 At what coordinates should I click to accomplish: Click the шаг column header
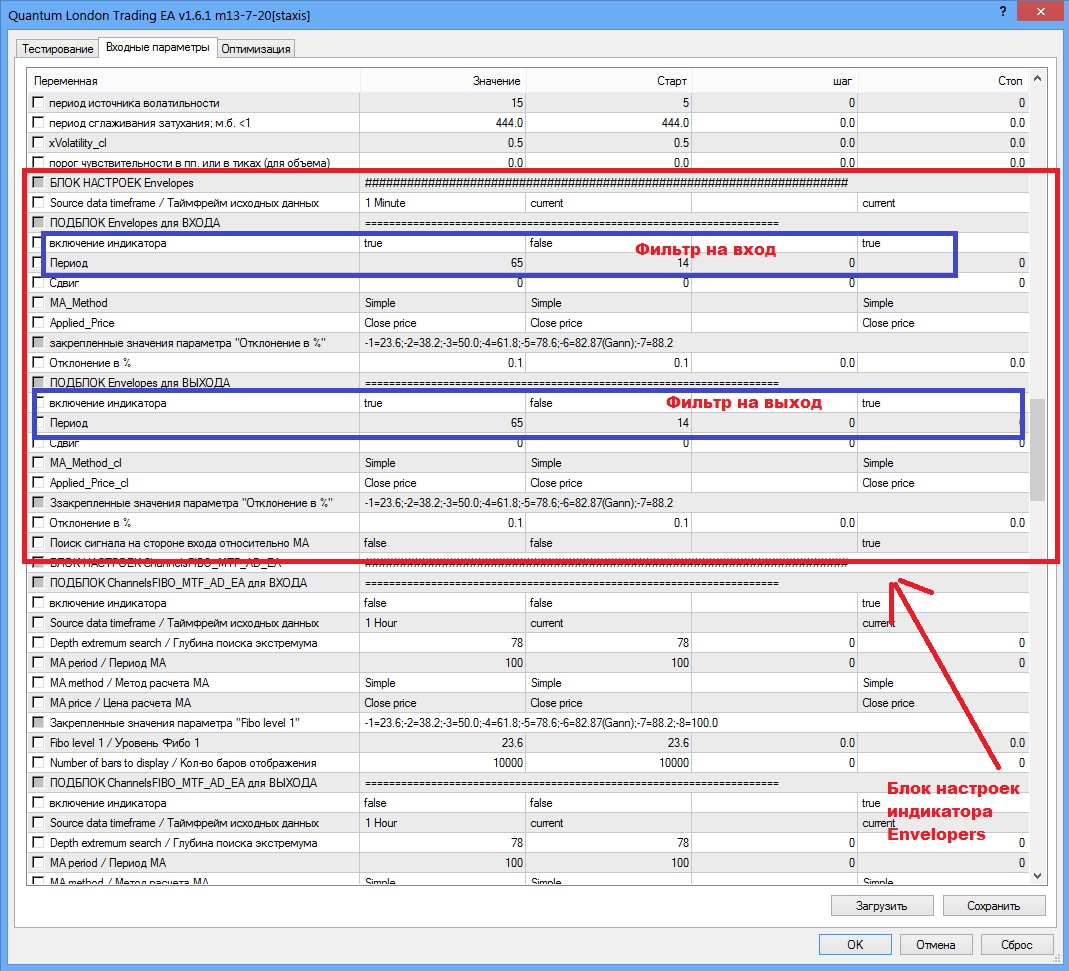tap(774, 80)
